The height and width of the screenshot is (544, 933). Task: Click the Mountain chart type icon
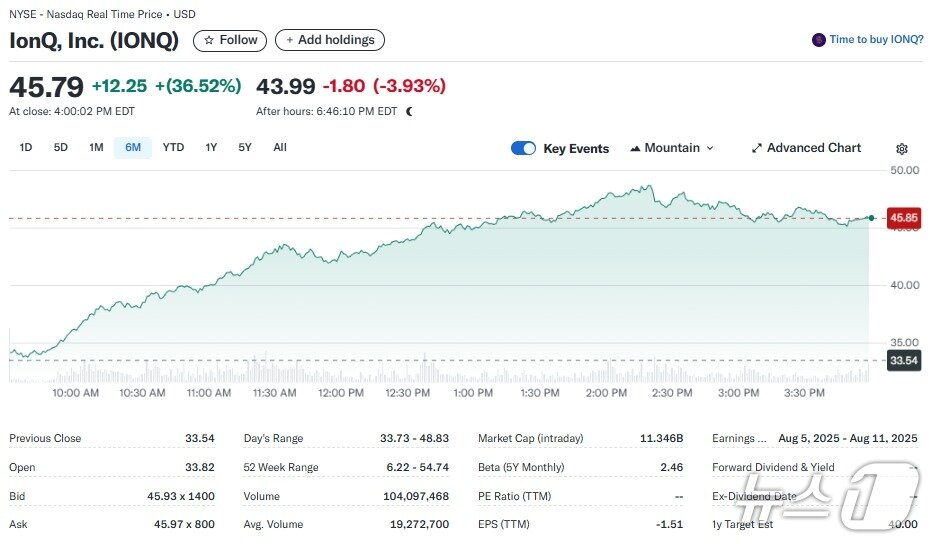[x=635, y=148]
